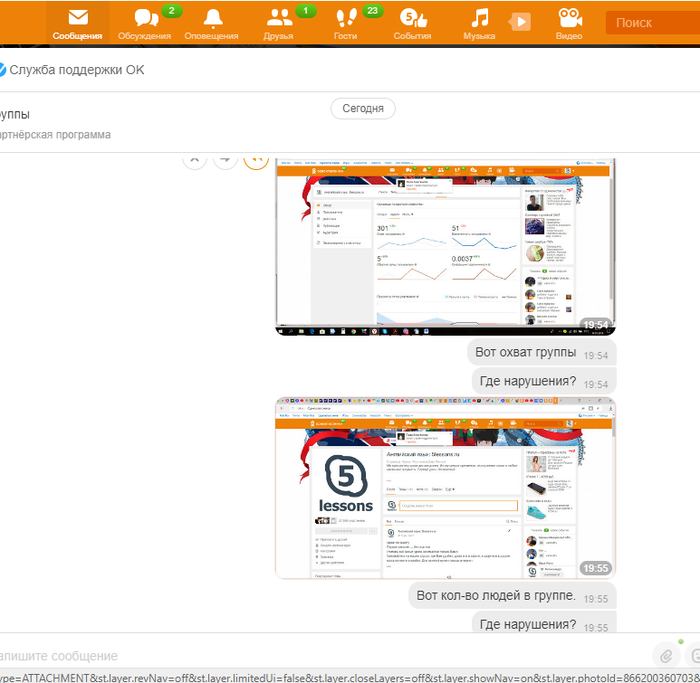Image resolution: width=700 pixels, height=683 pixels.
Task: Go to Друзья (Friends) page
Action: [280, 23]
